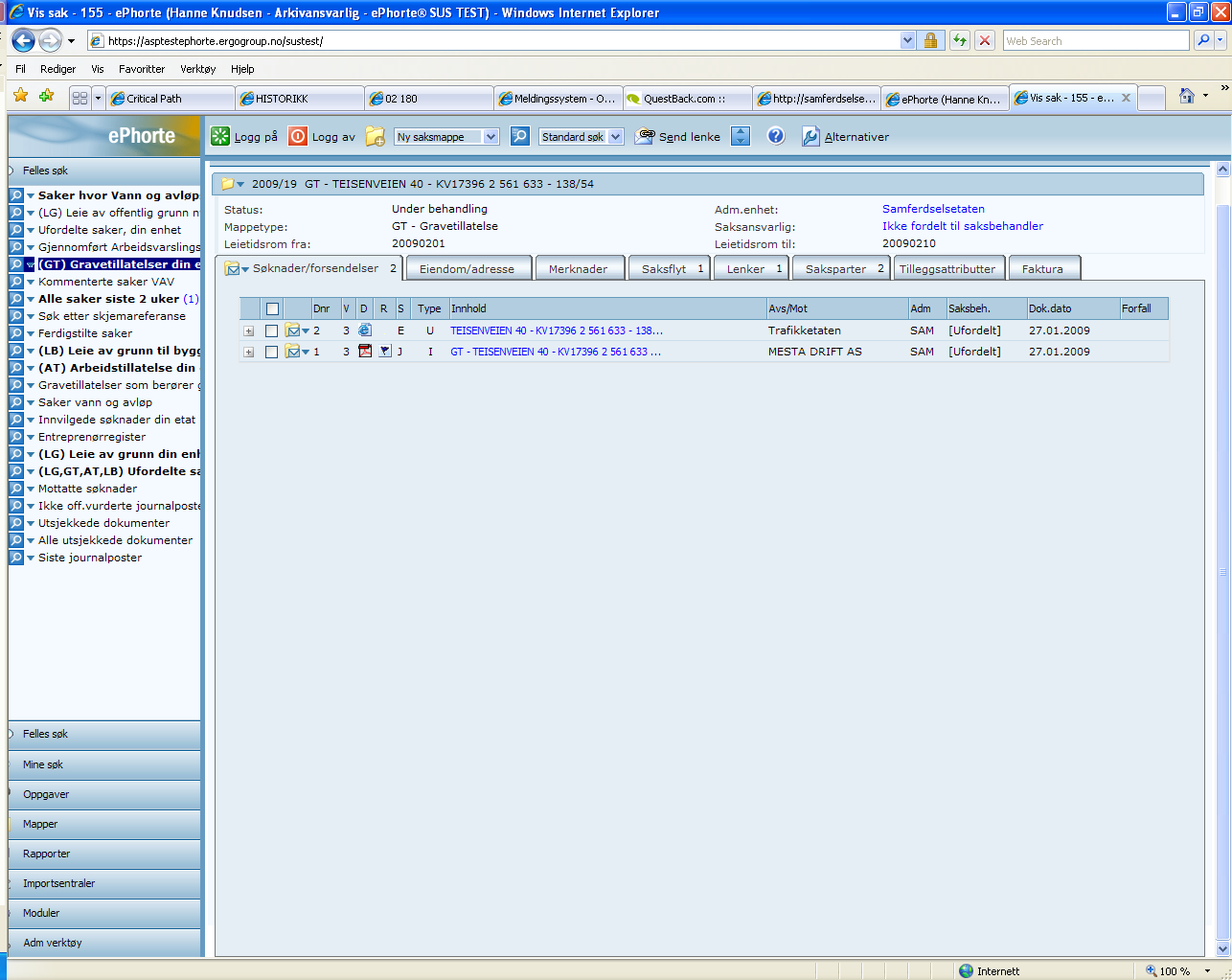The width and height of the screenshot is (1232, 980).
Task: Click the journal post envelope icon for Dnr 1
Action: coord(292,351)
